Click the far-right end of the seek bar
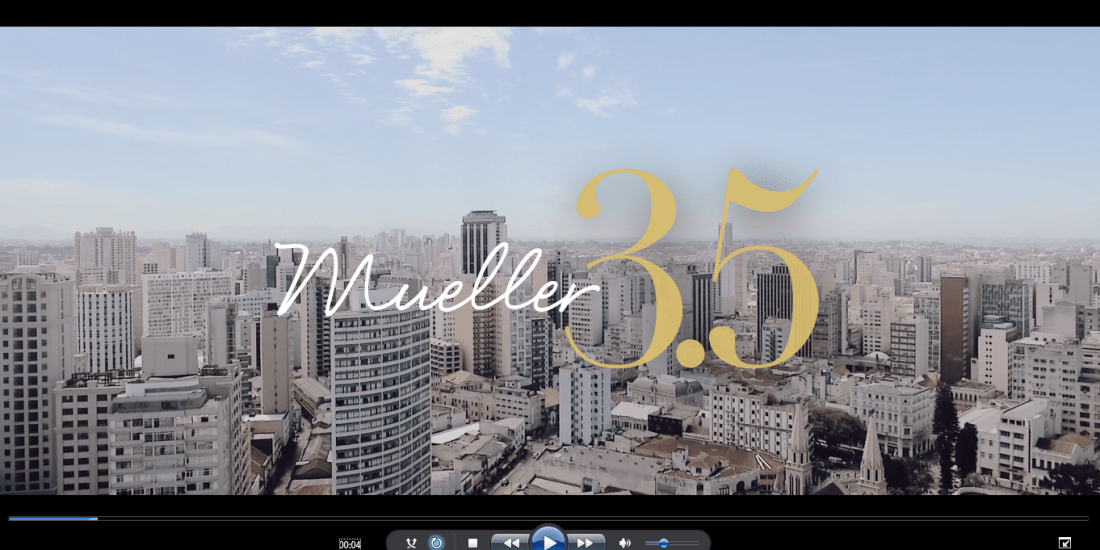This screenshot has height=550, width=1100. [1086, 519]
